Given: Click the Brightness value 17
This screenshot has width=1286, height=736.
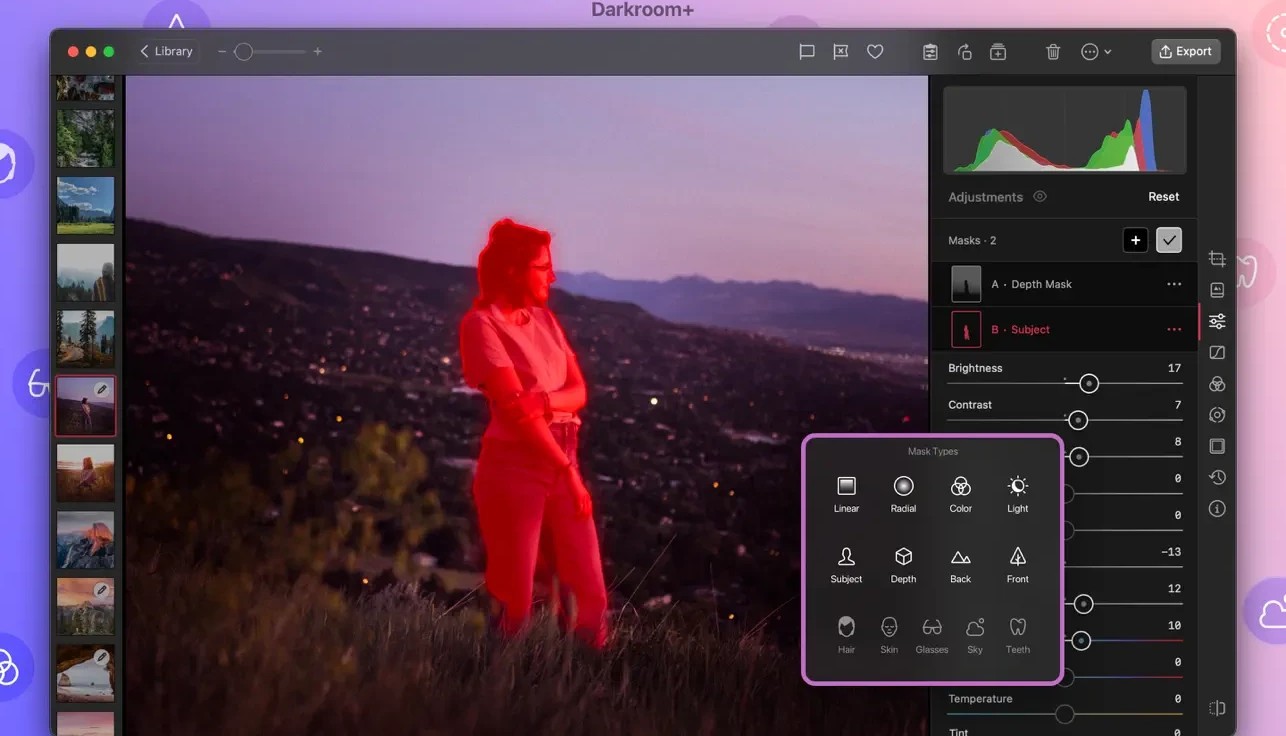Looking at the screenshot, I should tap(1174, 368).
